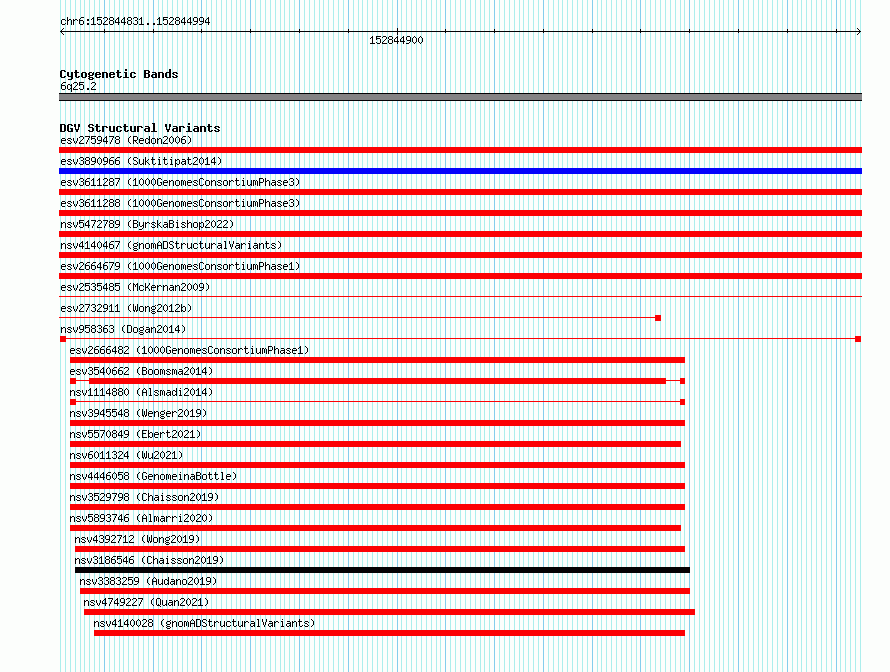Click esv3540662 (Boomsma2014) label
The height and width of the screenshot is (672, 890).
pyautogui.click(x=141, y=371)
